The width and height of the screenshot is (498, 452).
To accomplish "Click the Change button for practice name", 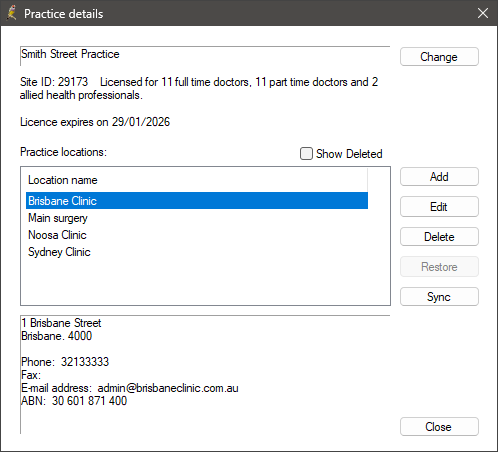I will (x=439, y=57).
